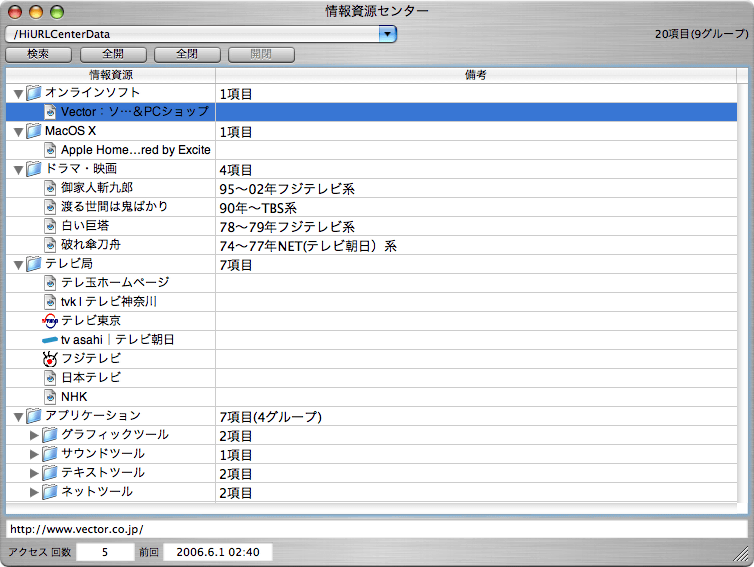Viewport: 754px width, 567px height.
Task: Click the テレビ局 folder icon
Action: [x=34, y=264]
